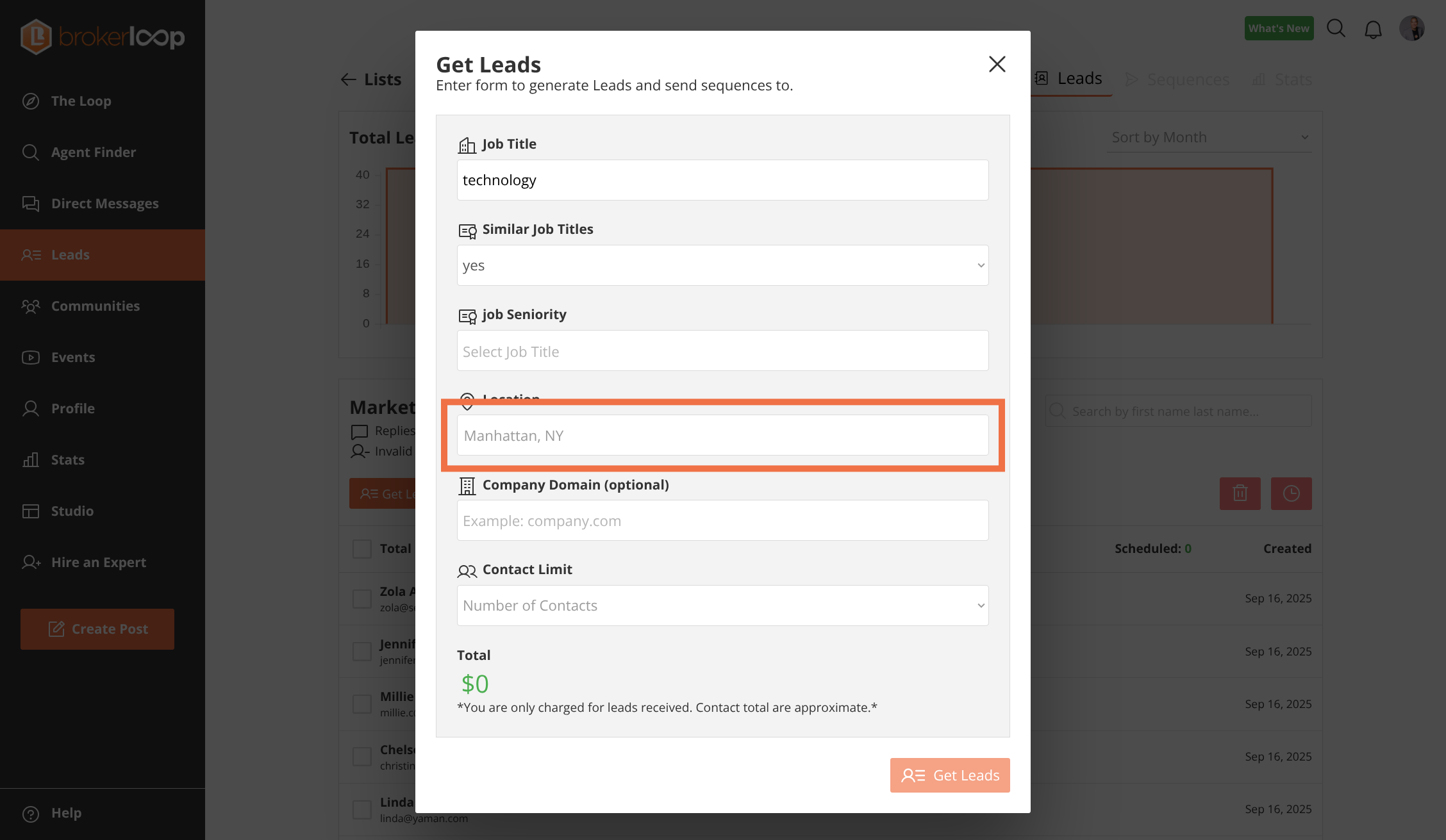This screenshot has height=840, width=1446.
Task: Click the Create Post button
Action: click(97, 629)
